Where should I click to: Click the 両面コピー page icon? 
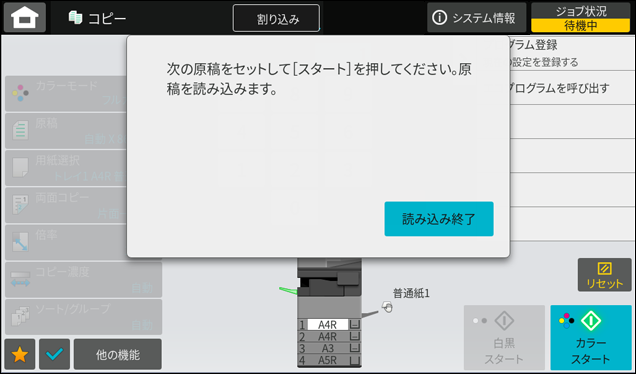pos(20,205)
